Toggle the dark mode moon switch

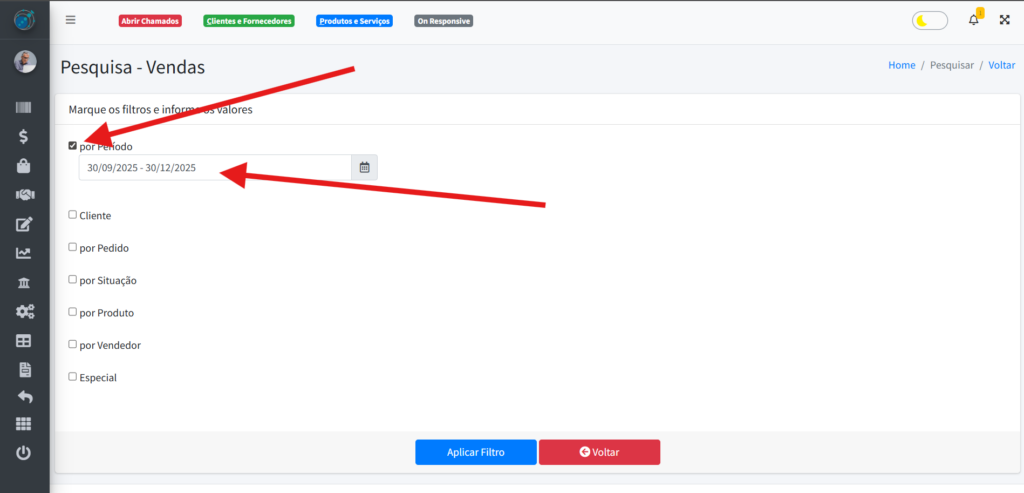[930, 20]
